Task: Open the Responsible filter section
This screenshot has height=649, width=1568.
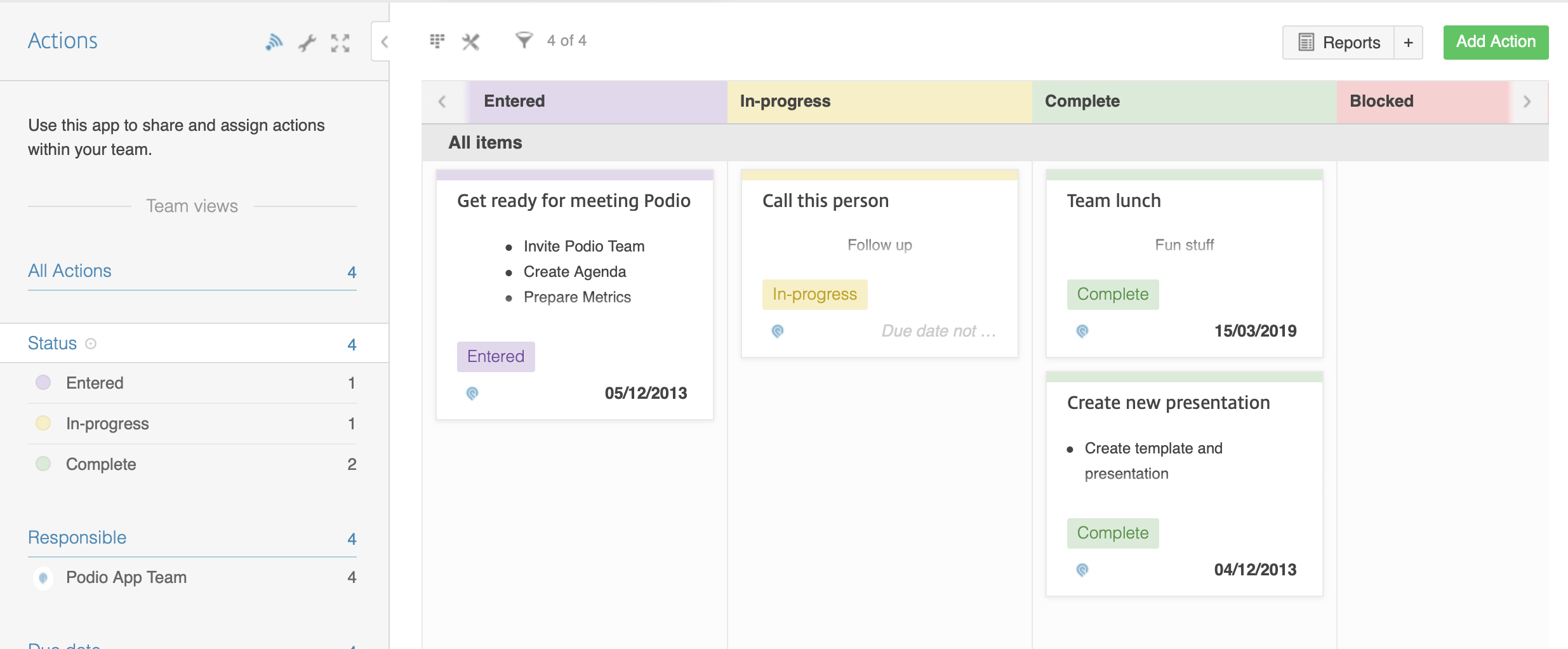Action: coord(77,538)
